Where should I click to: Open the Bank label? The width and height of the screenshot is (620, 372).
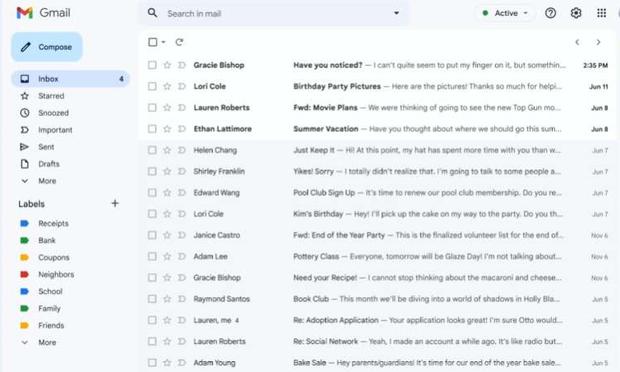(47, 240)
